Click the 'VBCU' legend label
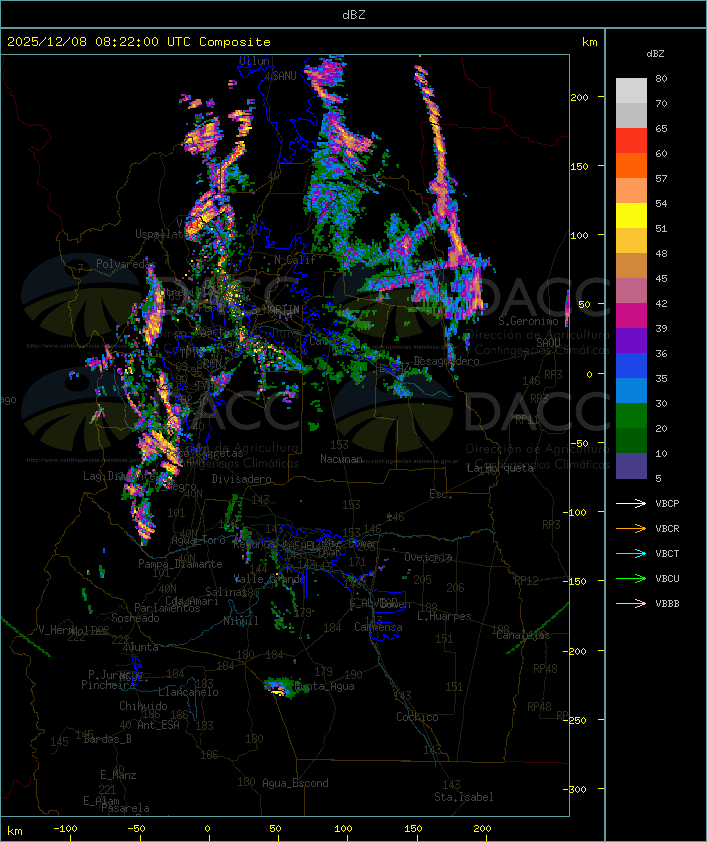The width and height of the screenshot is (707, 842). pos(667,578)
